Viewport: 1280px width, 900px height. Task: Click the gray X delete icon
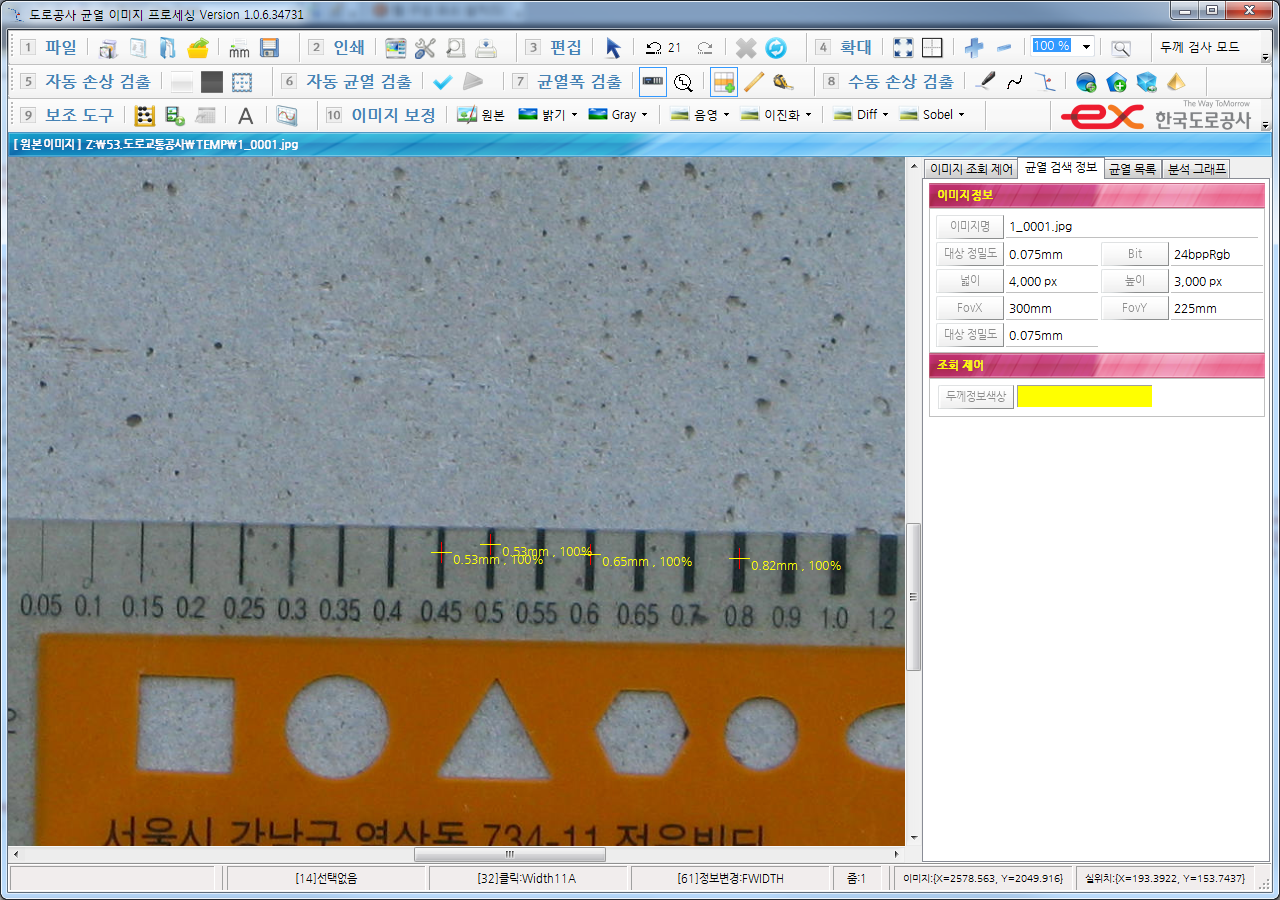[x=746, y=48]
